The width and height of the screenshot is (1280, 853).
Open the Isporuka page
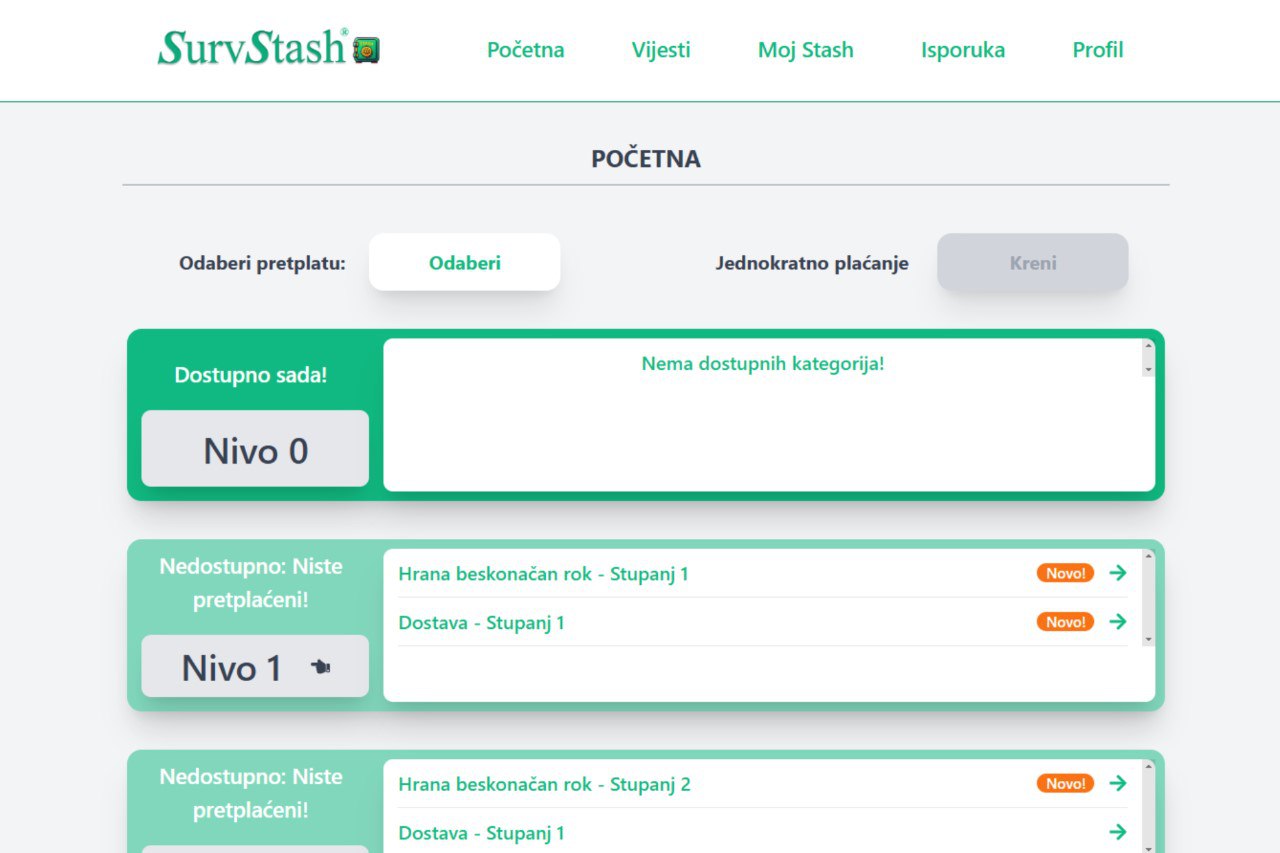[x=962, y=50]
